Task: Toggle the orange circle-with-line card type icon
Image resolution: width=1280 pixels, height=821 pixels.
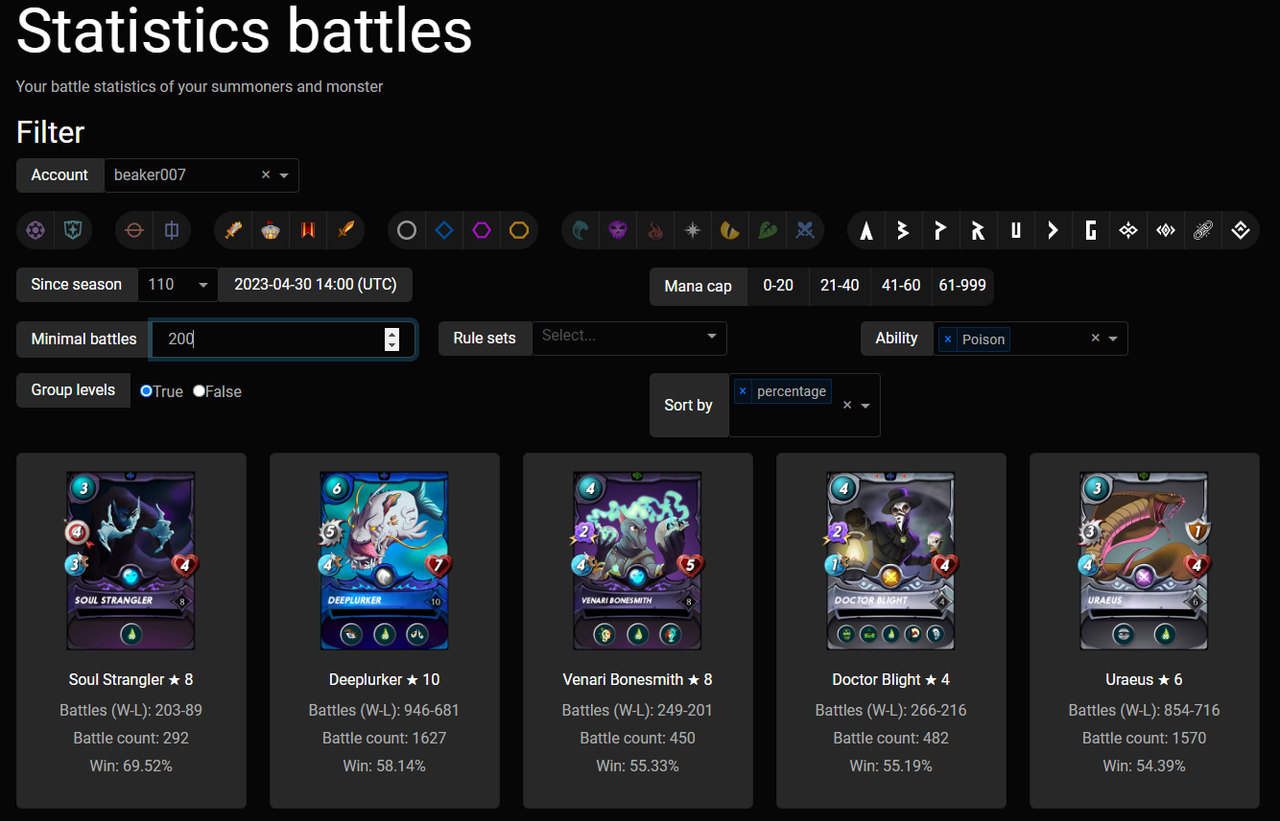Action: 134,231
